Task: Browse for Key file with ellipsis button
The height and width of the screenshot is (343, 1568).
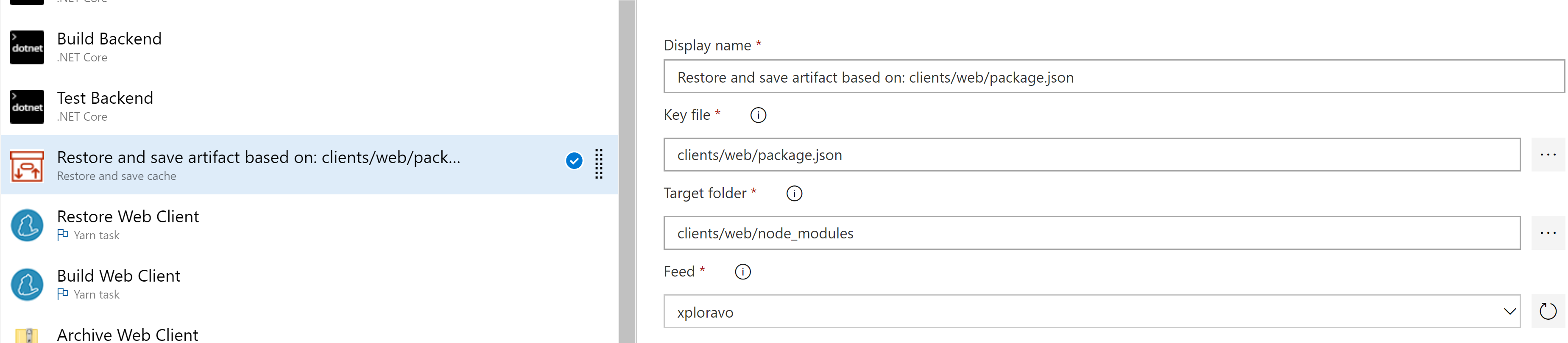Action: coord(1547,155)
